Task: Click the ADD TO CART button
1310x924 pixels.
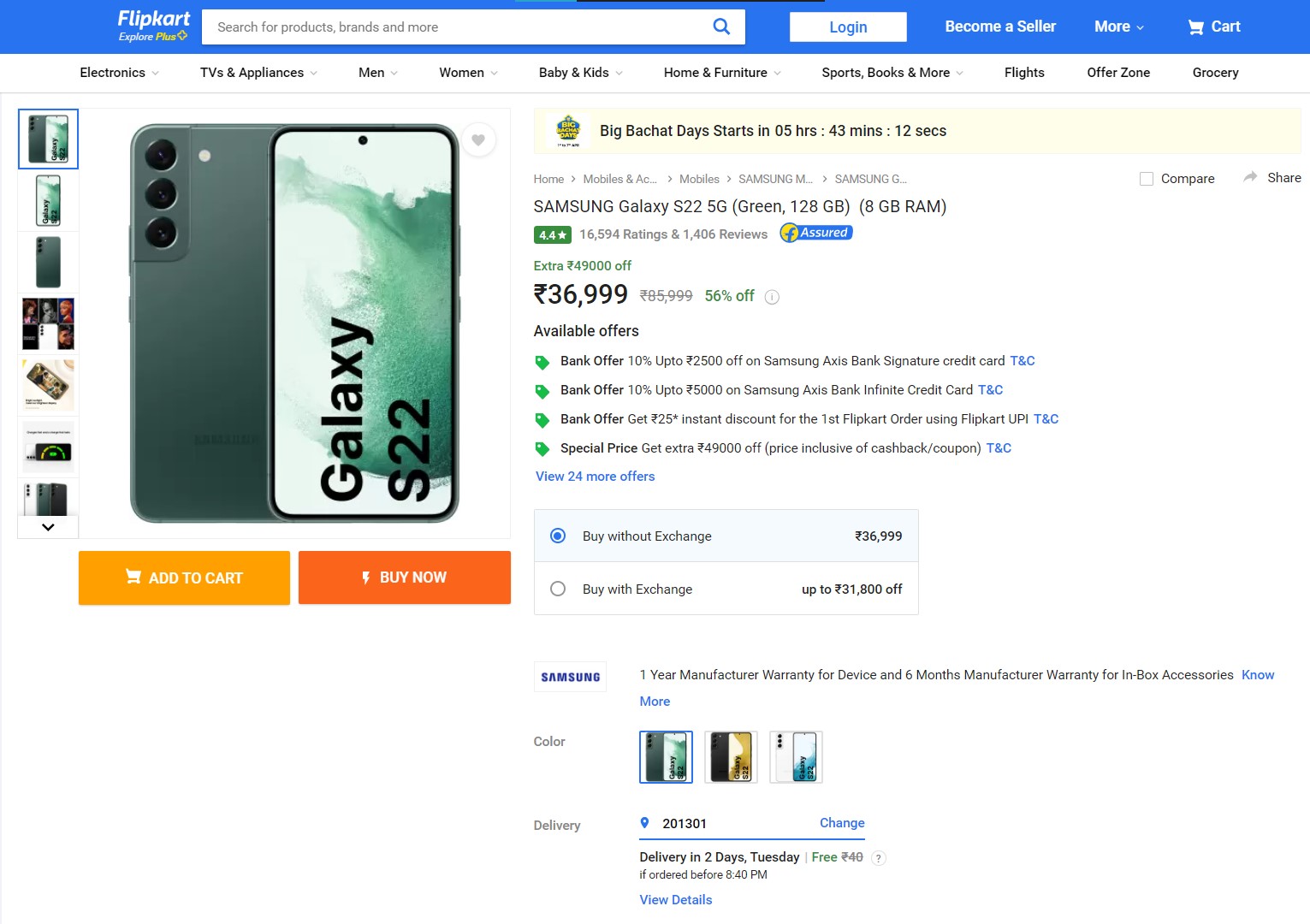Action: [x=183, y=577]
